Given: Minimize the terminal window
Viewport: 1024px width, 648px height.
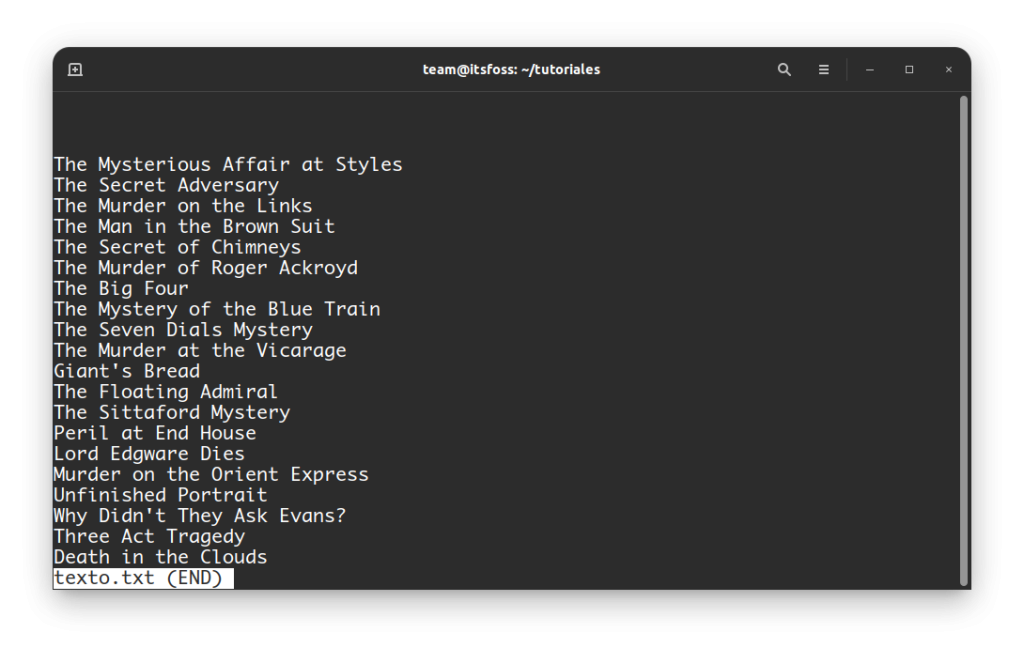Looking at the screenshot, I should pyautogui.click(x=869, y=69).
